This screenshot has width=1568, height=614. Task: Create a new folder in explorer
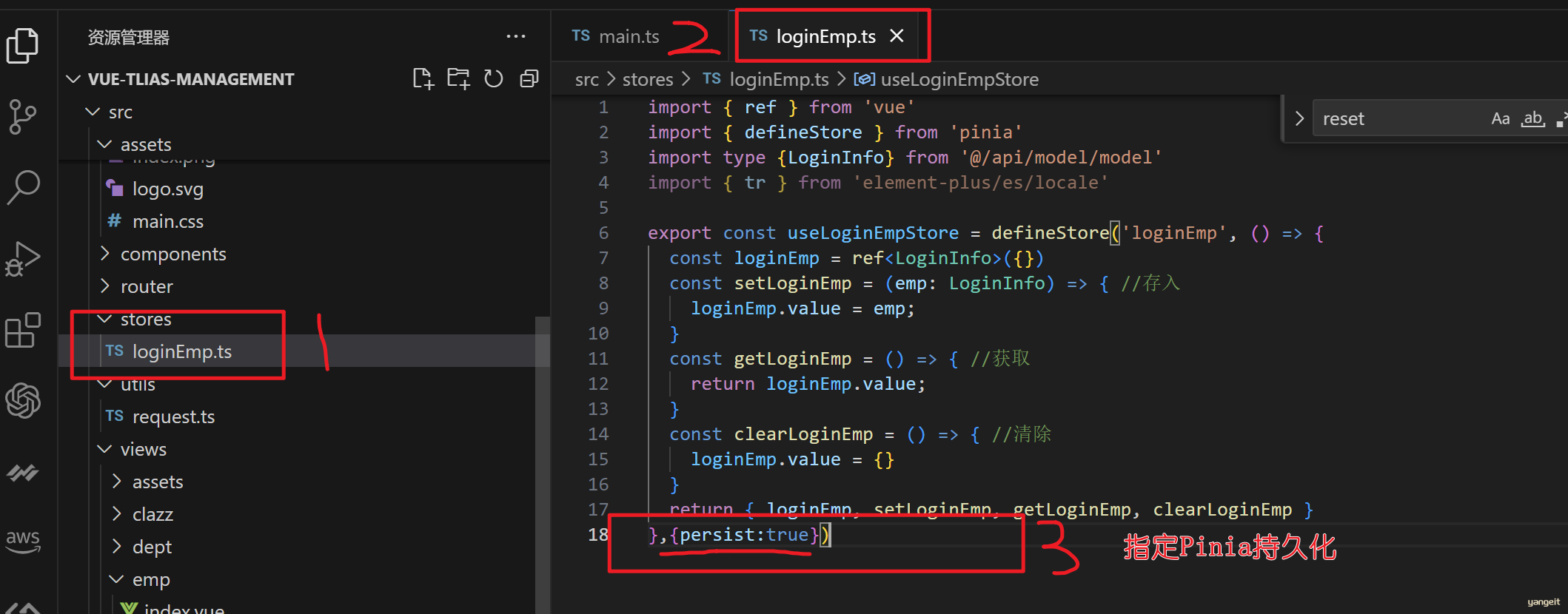(458, 78)
